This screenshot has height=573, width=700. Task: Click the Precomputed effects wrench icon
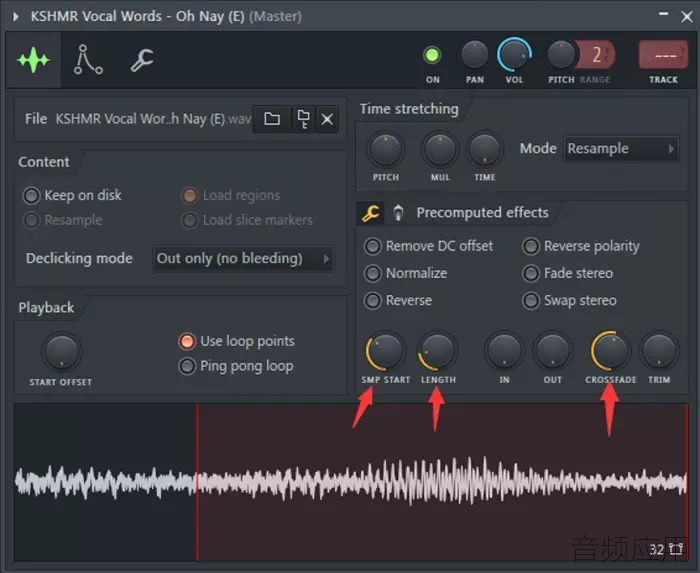pos(371,213)
